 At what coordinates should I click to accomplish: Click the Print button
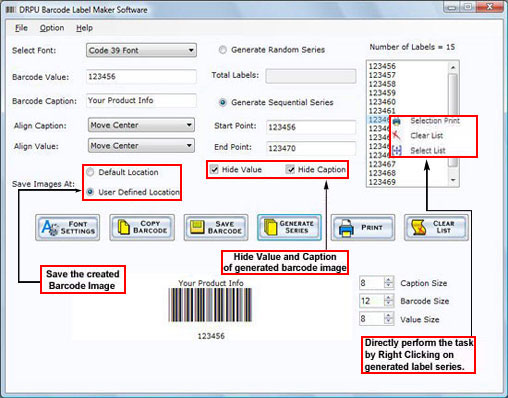tap(363, 228)
